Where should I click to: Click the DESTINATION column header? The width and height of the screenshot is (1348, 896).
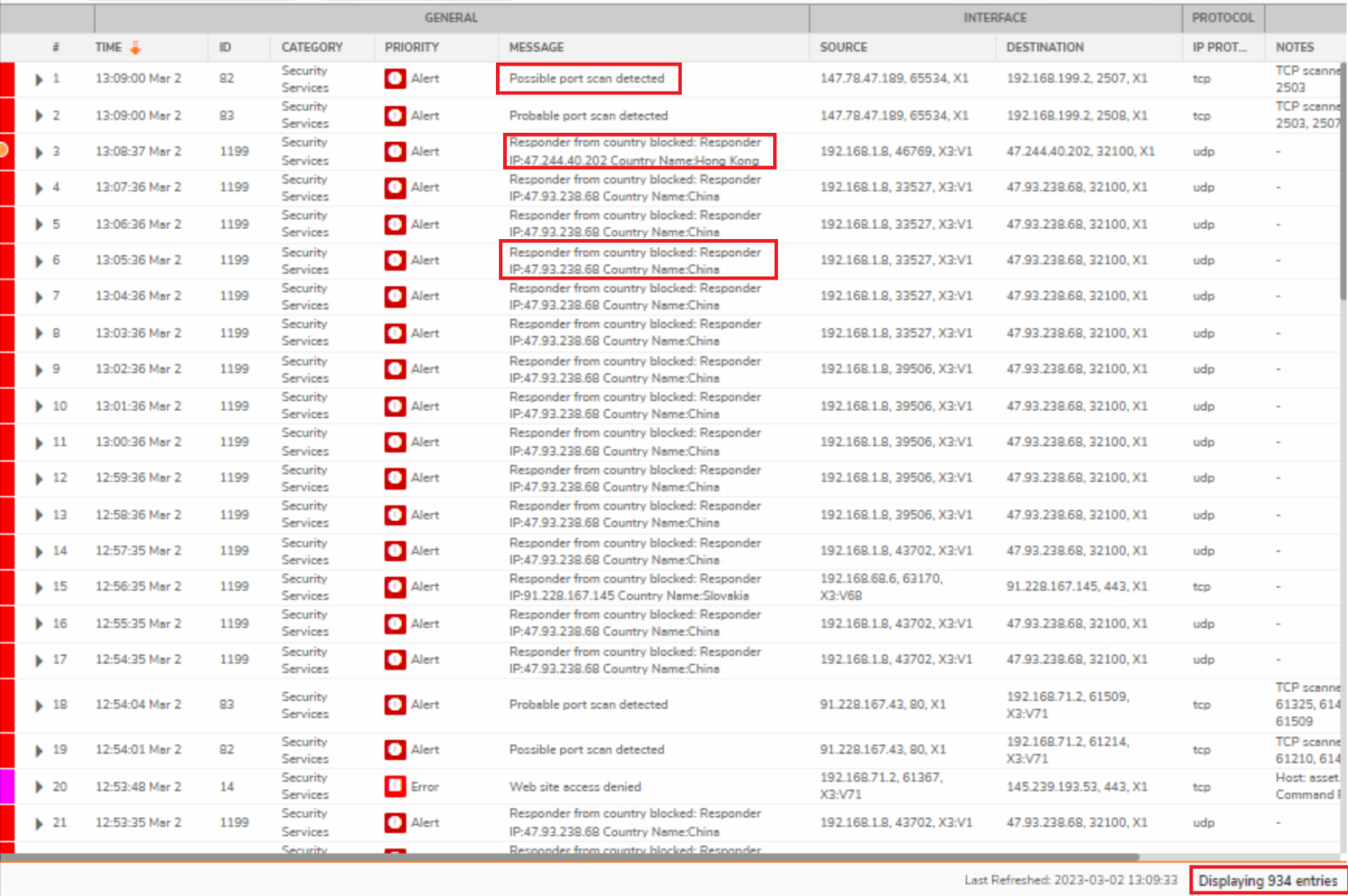[x=1044, y=48]
